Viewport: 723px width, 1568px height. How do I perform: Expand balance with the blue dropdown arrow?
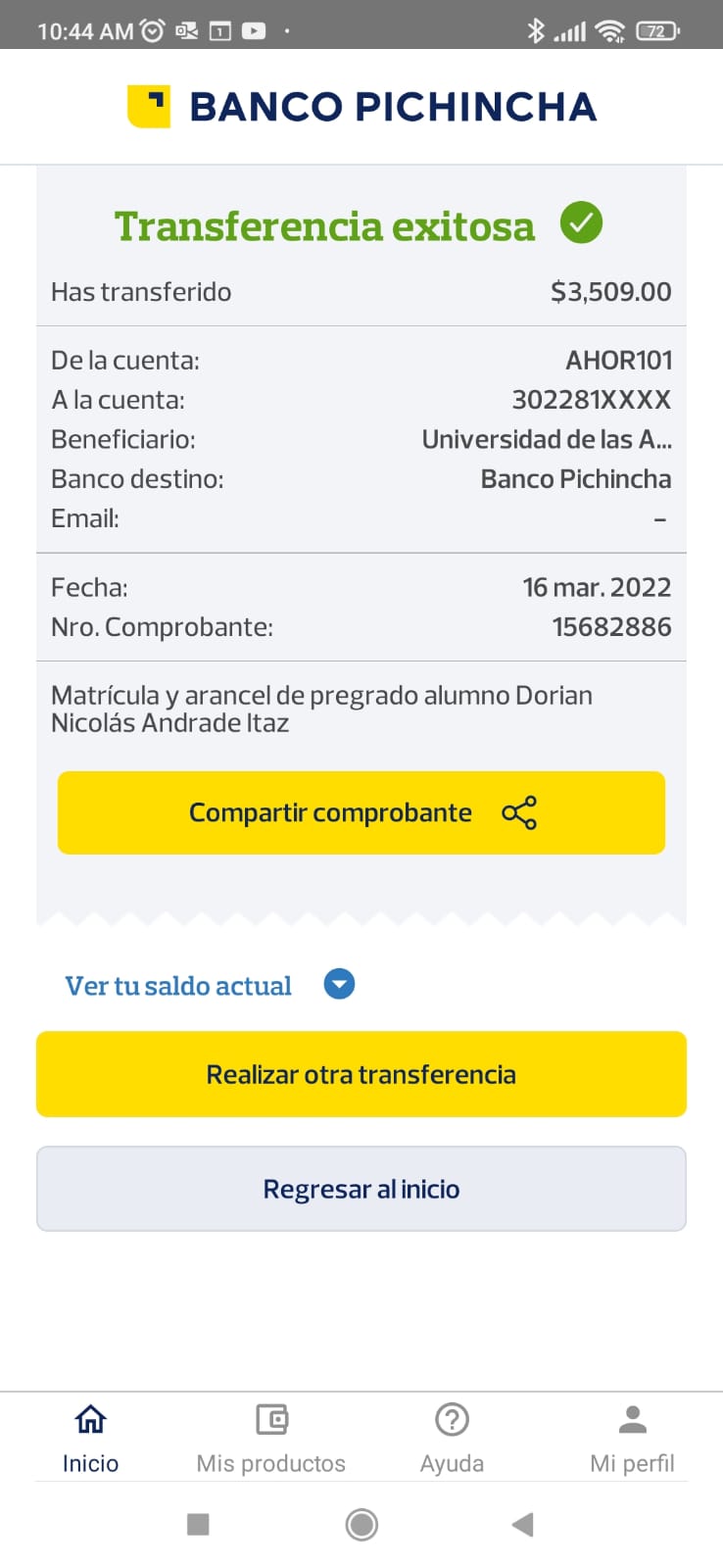pyautogui.click(x=339, y=984)
